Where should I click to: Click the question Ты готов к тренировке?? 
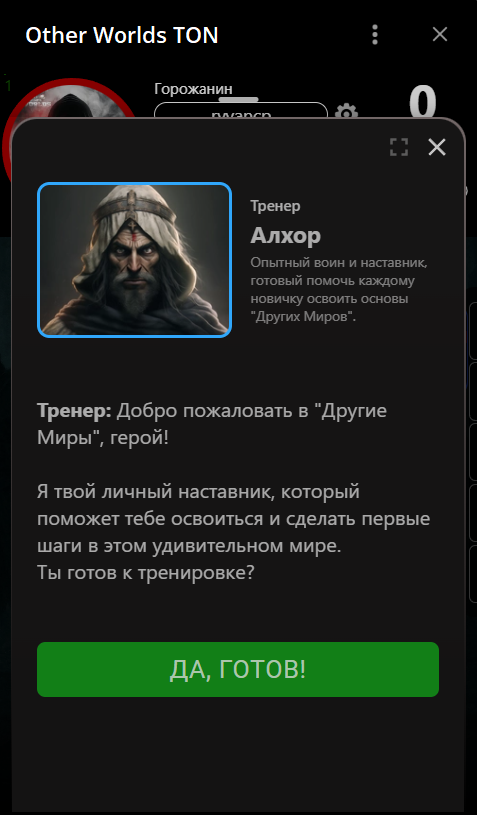click(145, 573)
